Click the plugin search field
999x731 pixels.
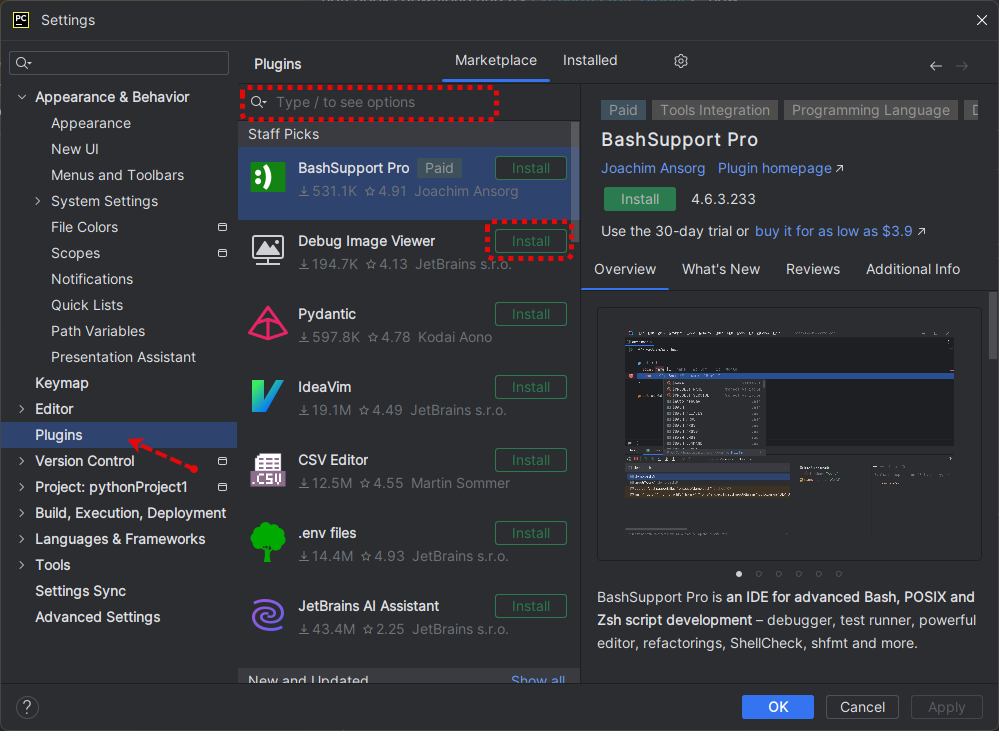370,102
